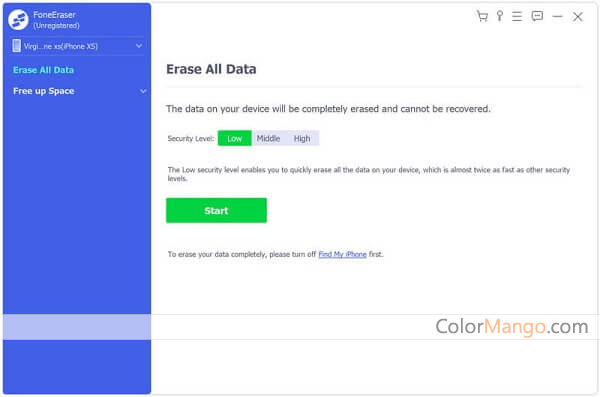600x397 pixels.
Task: Open the hamburger menu icon
Action: [517, 16]
